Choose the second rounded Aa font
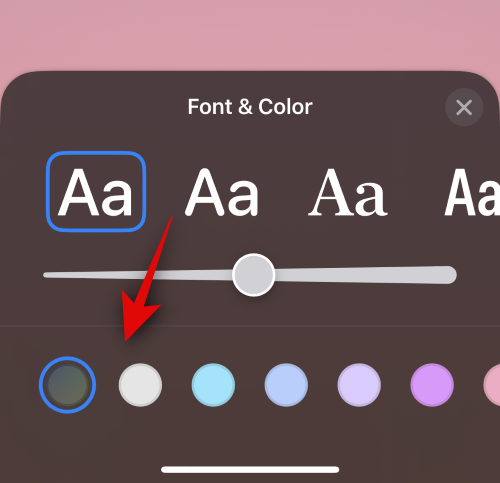Viewport: 500px width, 483px height. [222, 193]
